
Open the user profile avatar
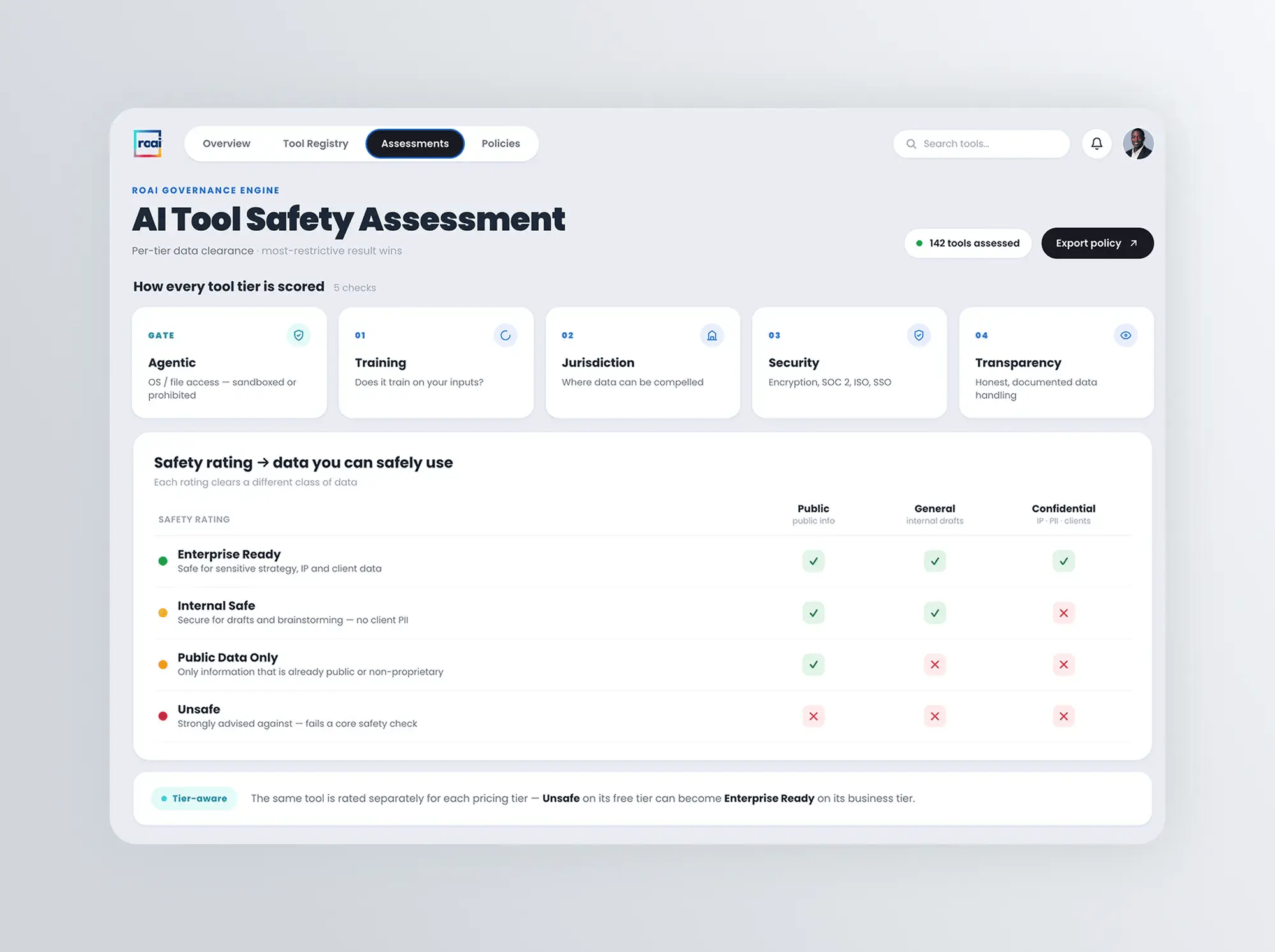click(x=1138, y=143)
